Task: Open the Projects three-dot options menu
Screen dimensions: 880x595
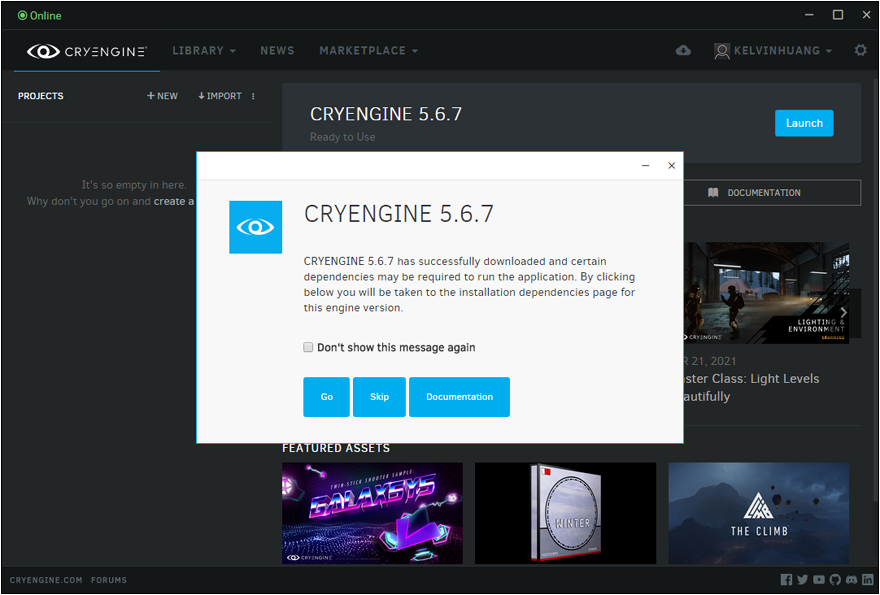Action: [x=253, y=96]
